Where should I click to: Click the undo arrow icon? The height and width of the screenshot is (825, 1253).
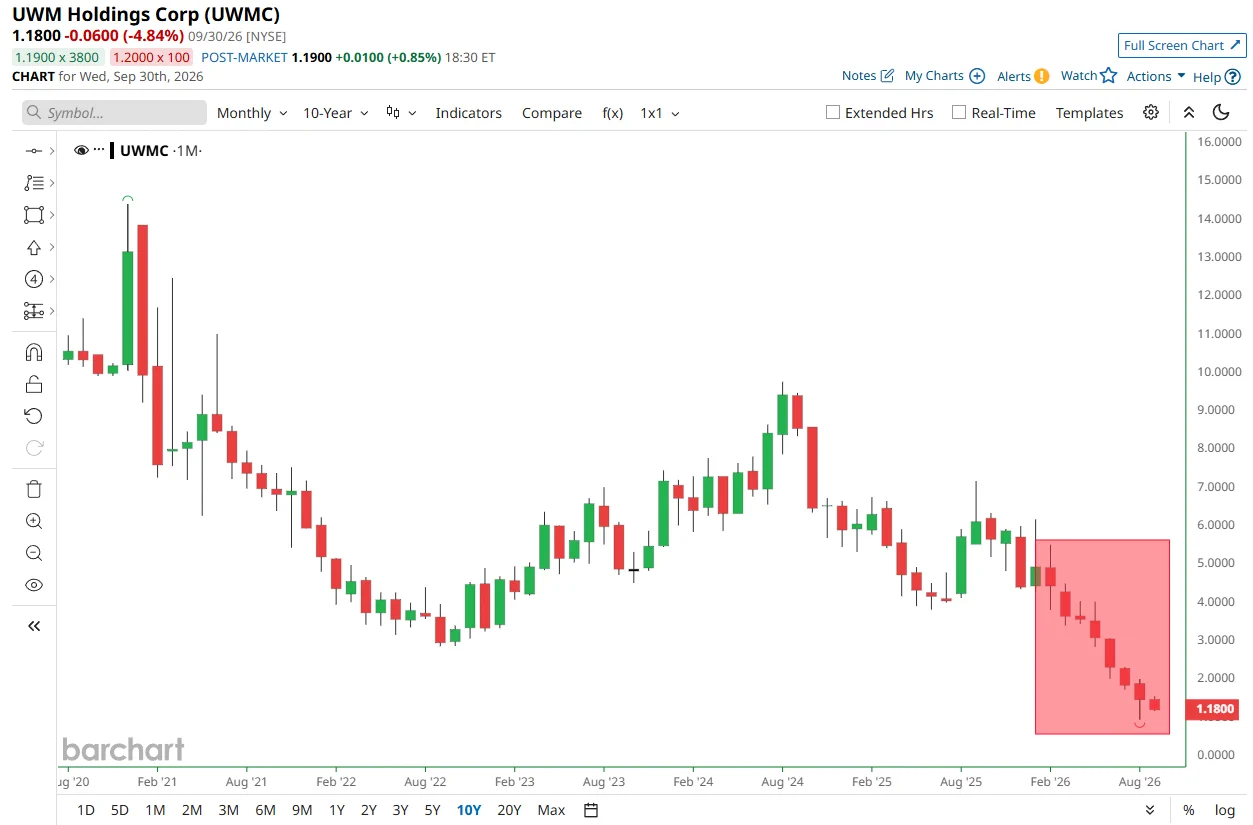(x=34, y=416)
